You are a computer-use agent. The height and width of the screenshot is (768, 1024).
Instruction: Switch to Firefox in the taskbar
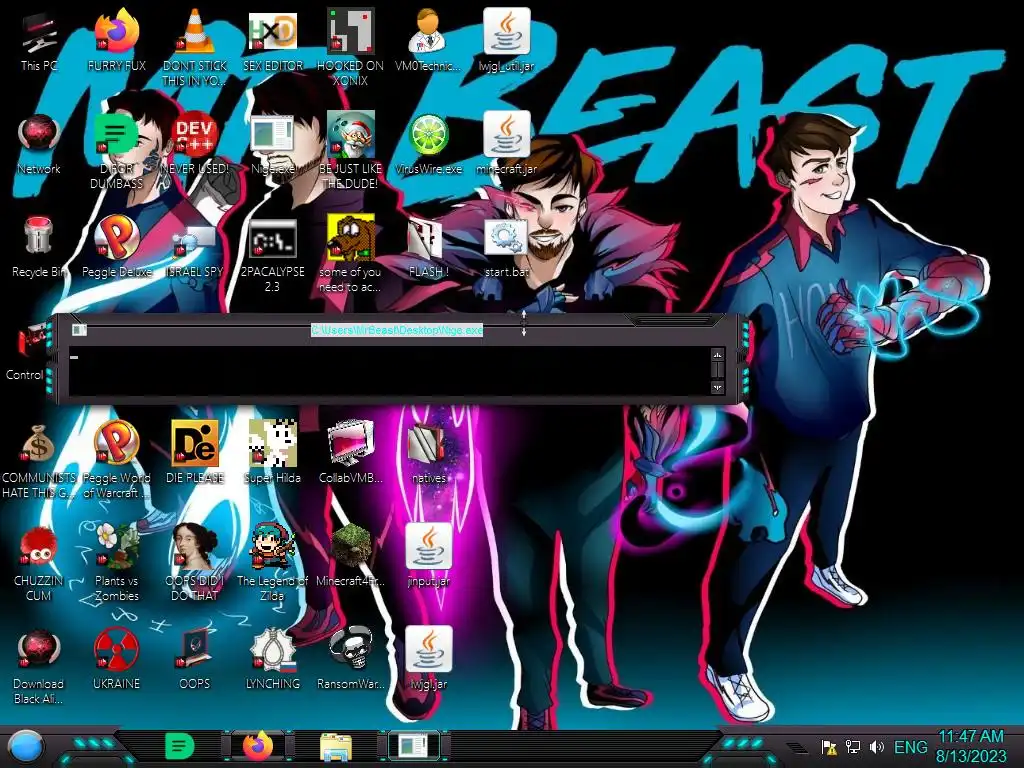pos(259,746)
